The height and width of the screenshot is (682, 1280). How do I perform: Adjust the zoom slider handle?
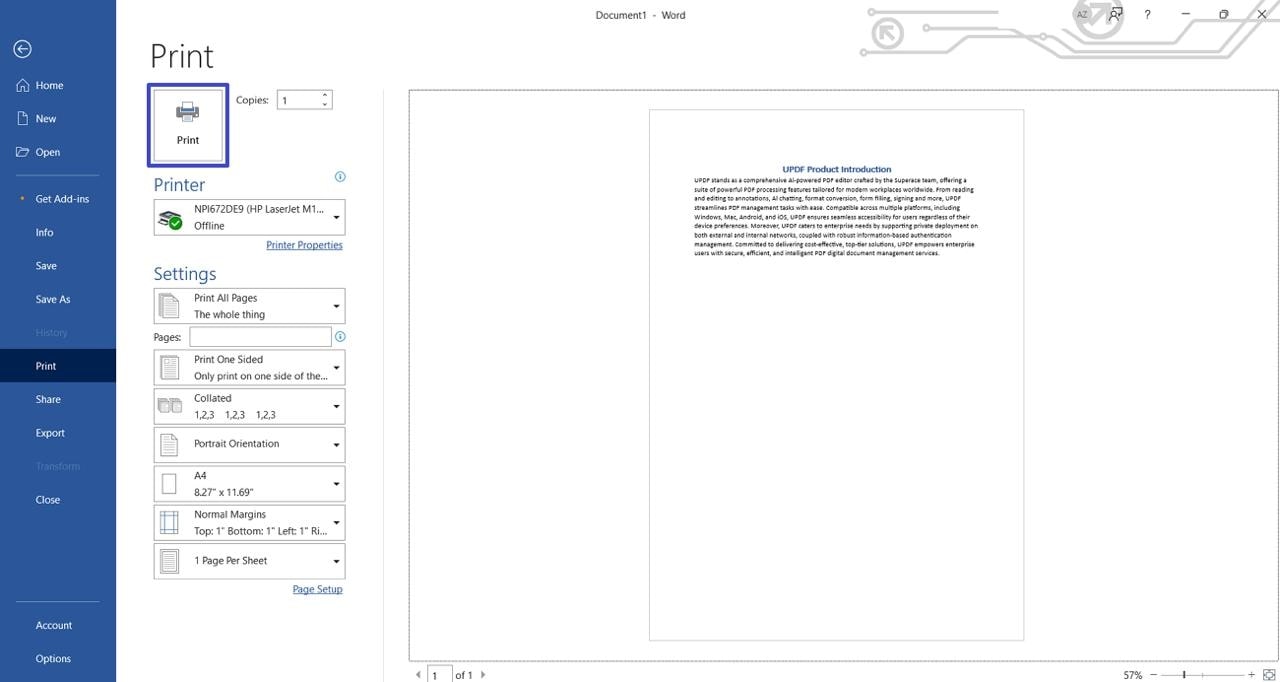point(1184,675)
